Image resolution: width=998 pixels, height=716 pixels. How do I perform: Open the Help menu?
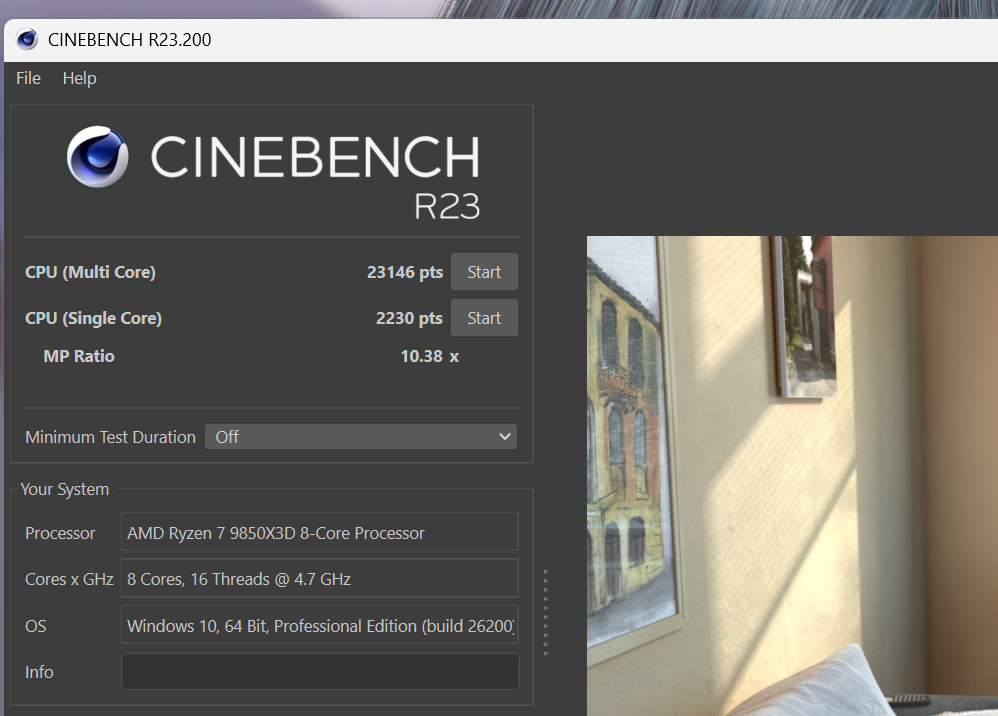(x=79, y=78)
